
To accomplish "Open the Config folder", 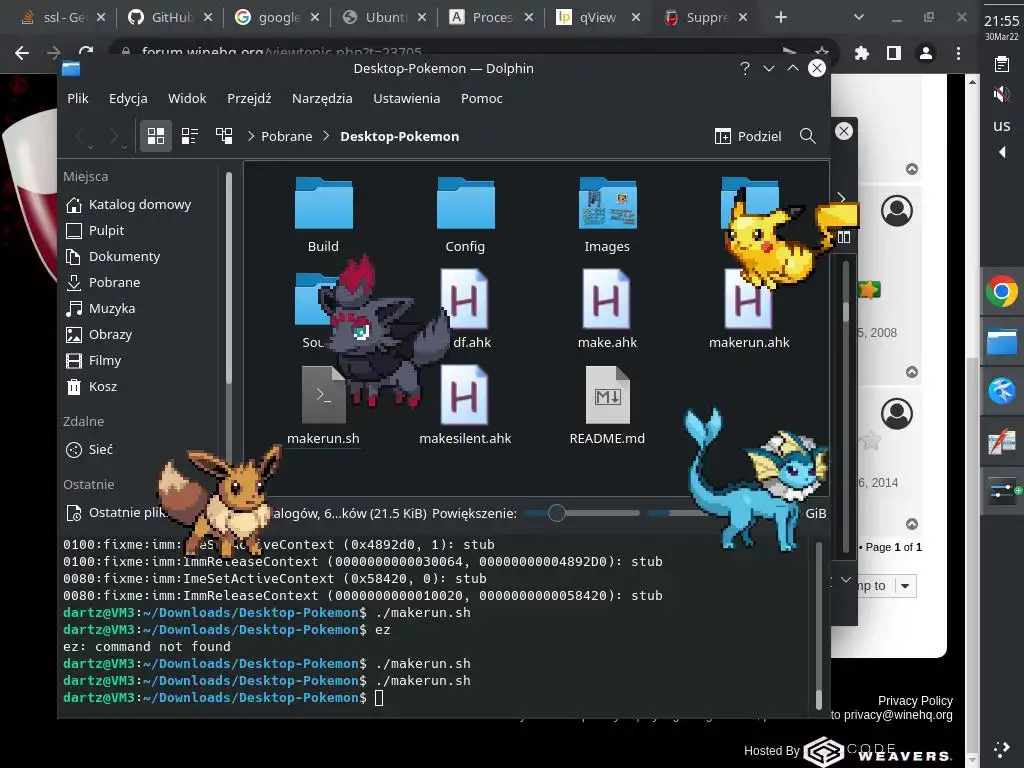I will click(465, 216).
